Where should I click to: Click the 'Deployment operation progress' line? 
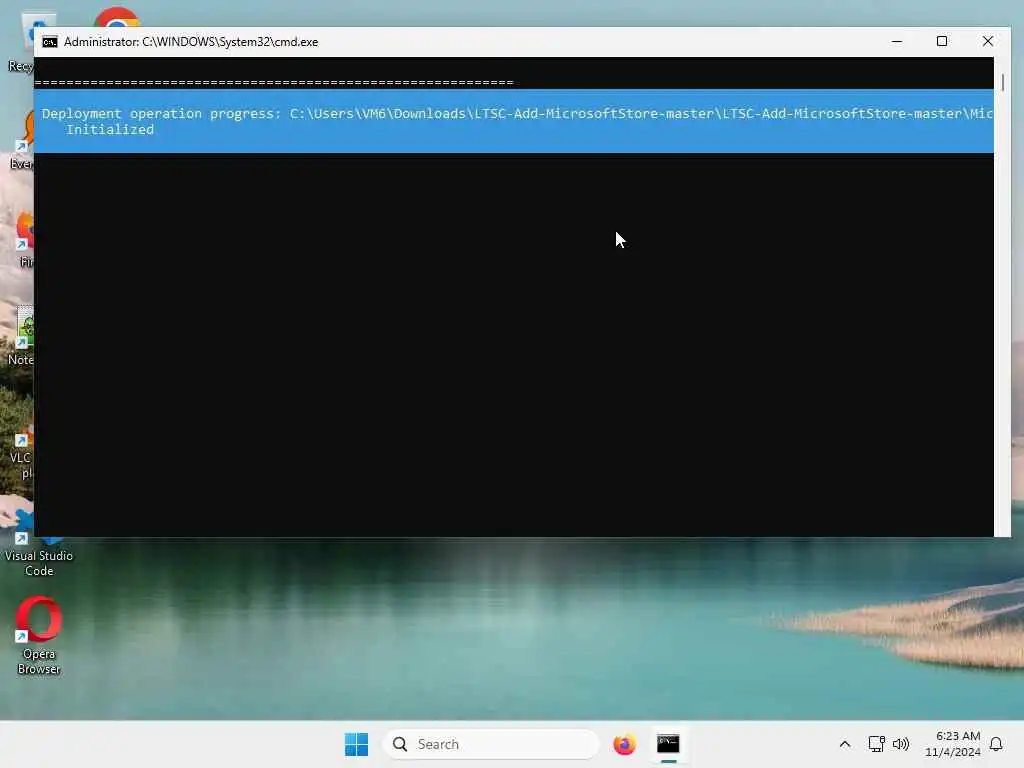pyautogui.click(x=517, y=114)
